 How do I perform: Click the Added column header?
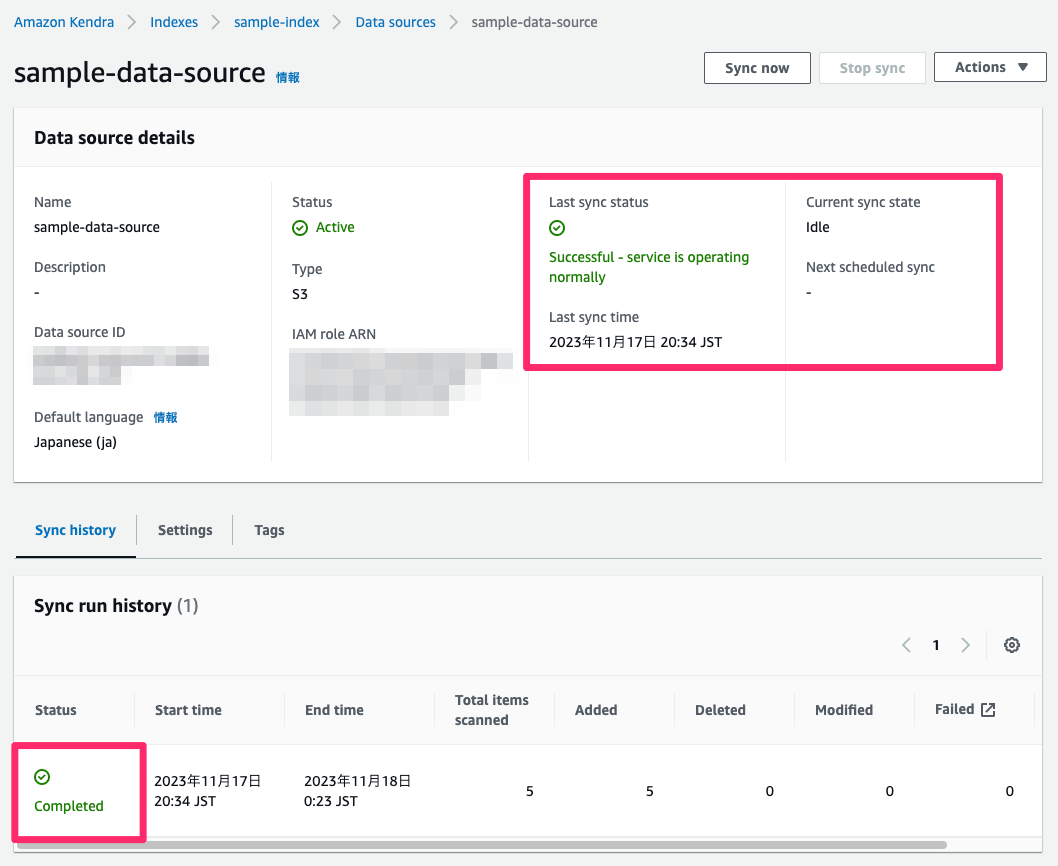point(596,710)
